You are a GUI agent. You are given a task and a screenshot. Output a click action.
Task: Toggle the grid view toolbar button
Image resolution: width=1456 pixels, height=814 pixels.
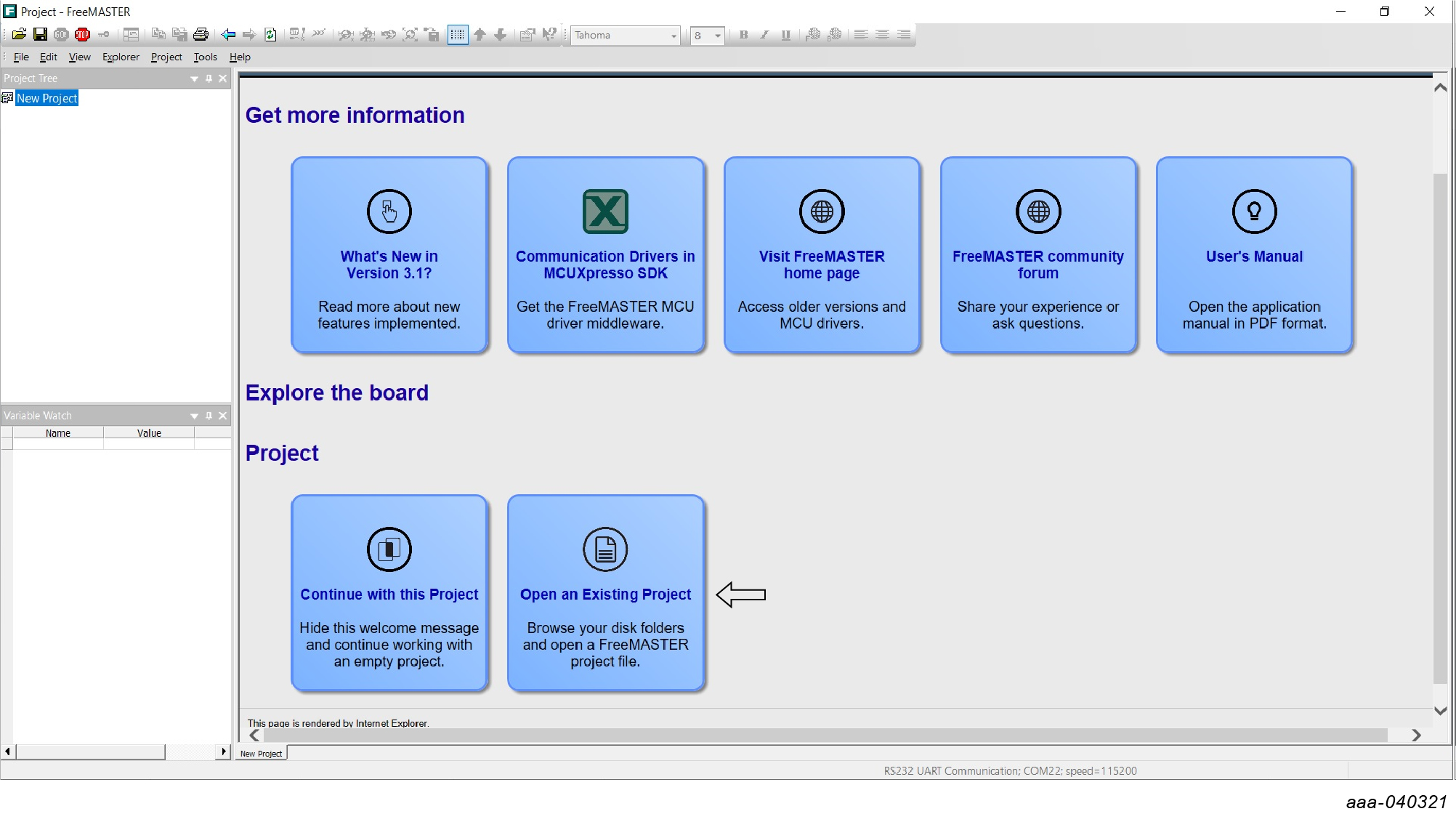click(x=457, y=34)
